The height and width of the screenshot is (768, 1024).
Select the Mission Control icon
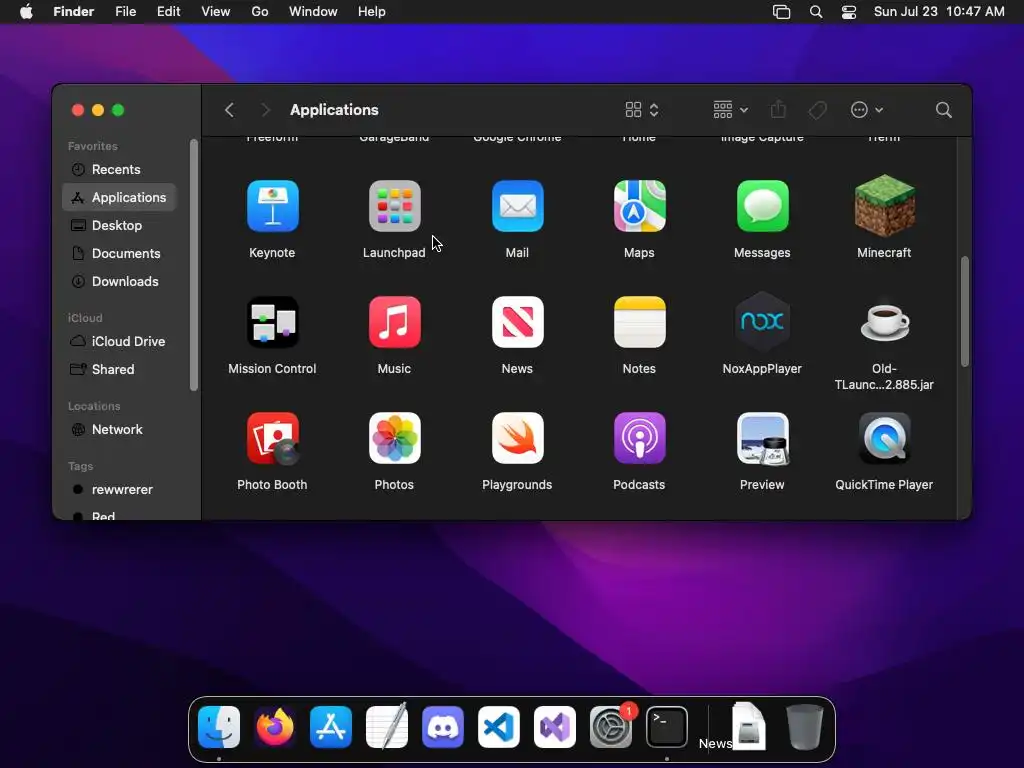(x=272, y=322)
